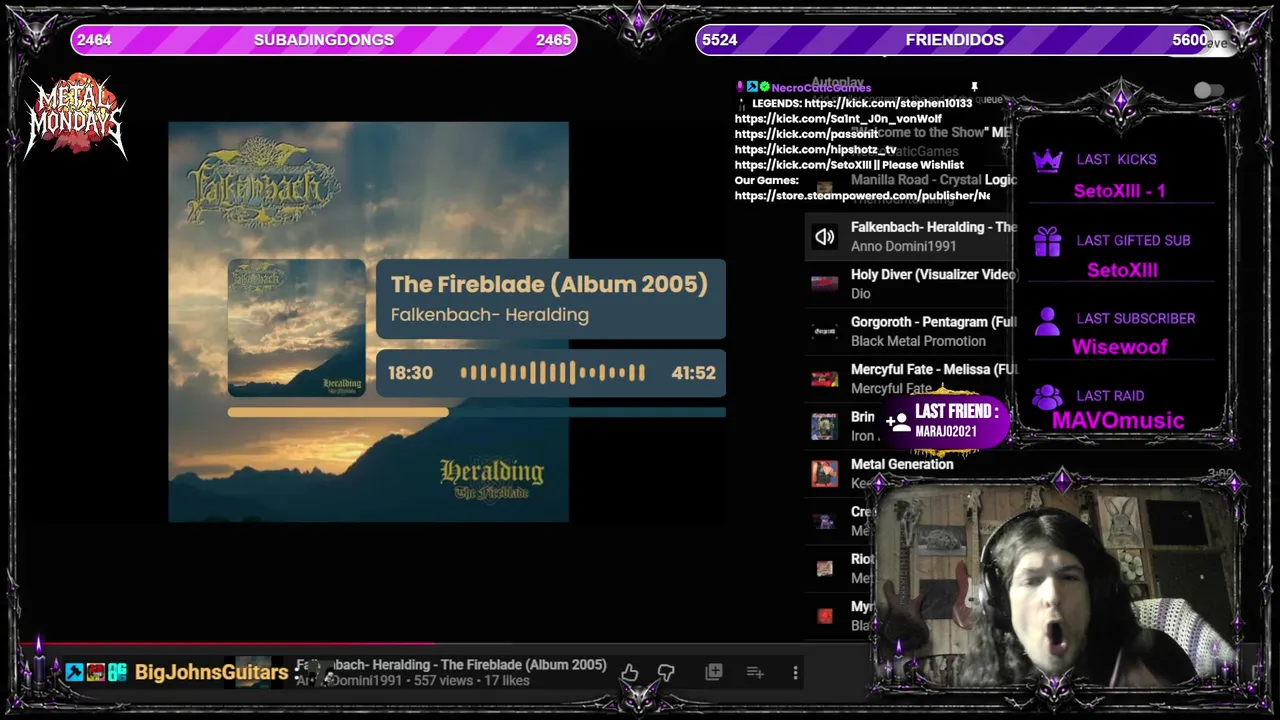Click the MARAJO2021 last friend name
Screen dimensions: 1280x720
point(946,432)
